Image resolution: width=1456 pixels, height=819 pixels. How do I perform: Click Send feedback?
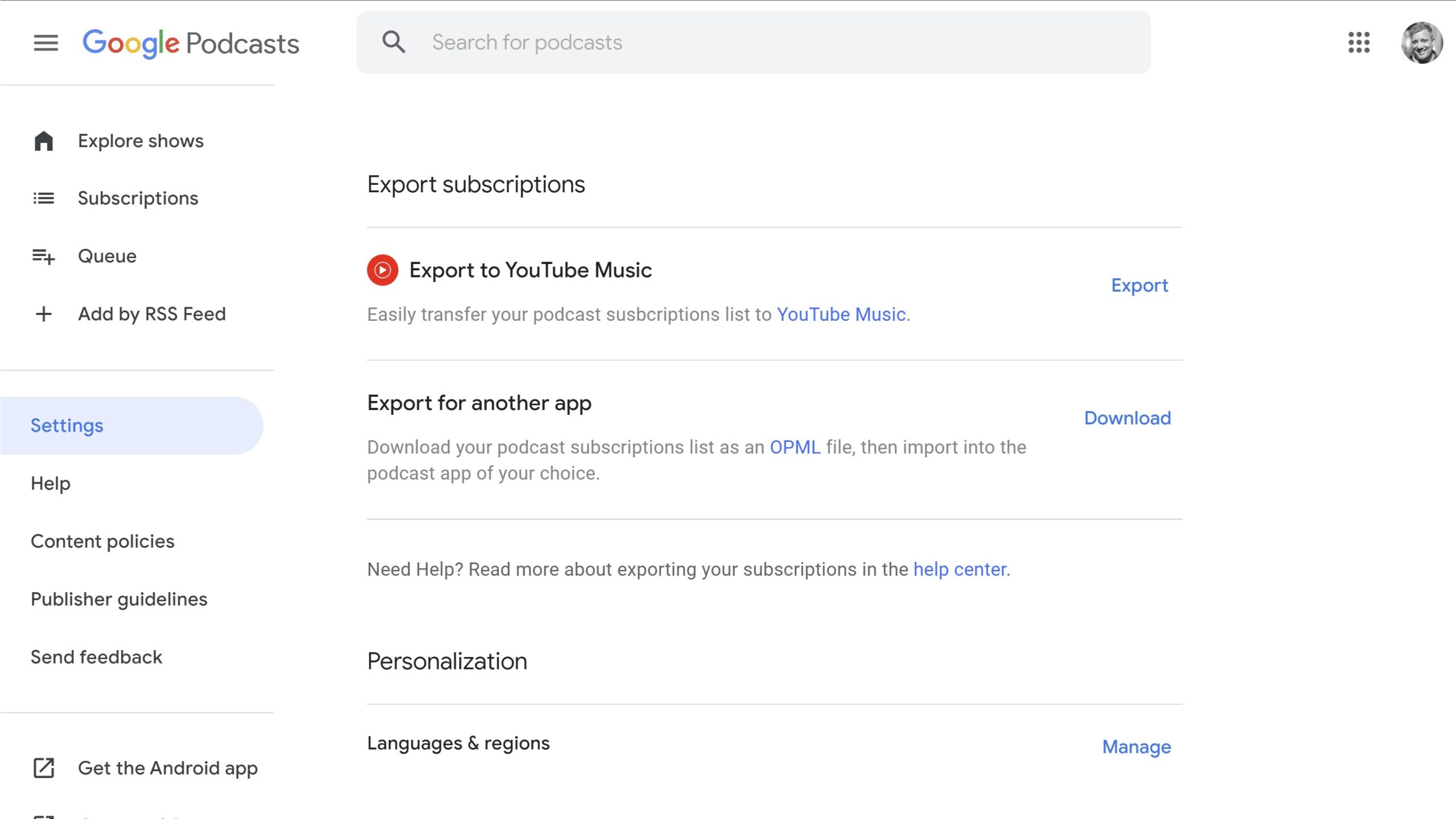point(96,657)
